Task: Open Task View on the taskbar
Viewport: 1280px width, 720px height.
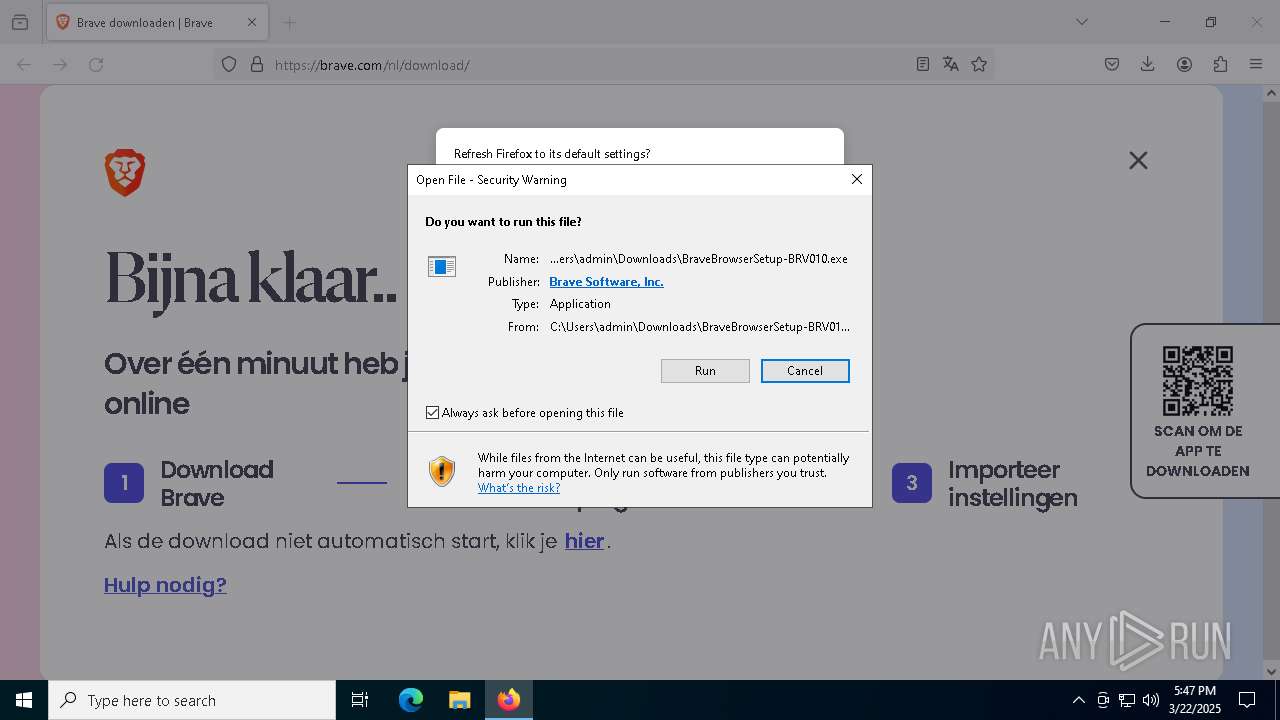Action: click(x=360, y=700)
